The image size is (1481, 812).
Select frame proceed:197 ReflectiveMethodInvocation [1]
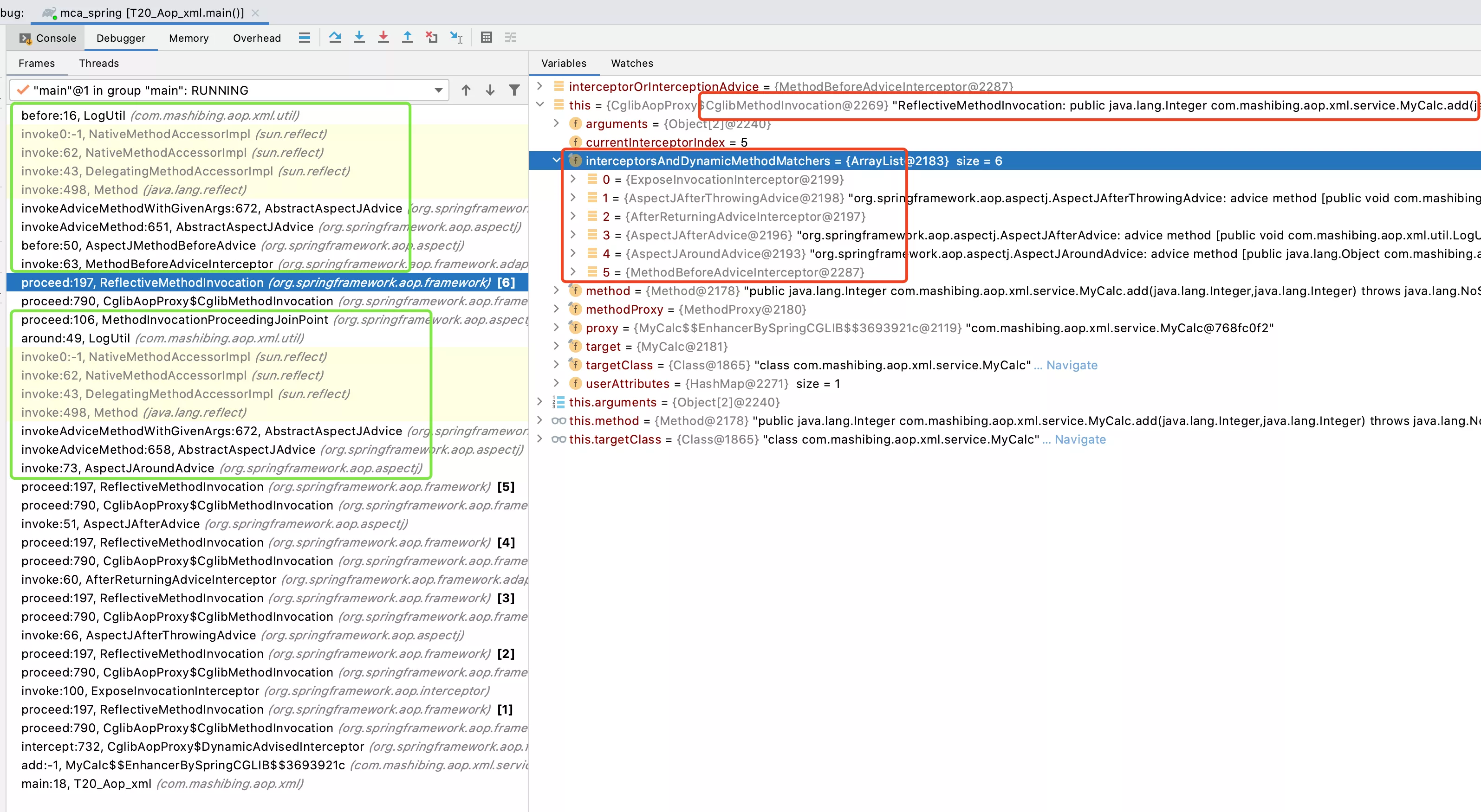[x=267, y=709]
